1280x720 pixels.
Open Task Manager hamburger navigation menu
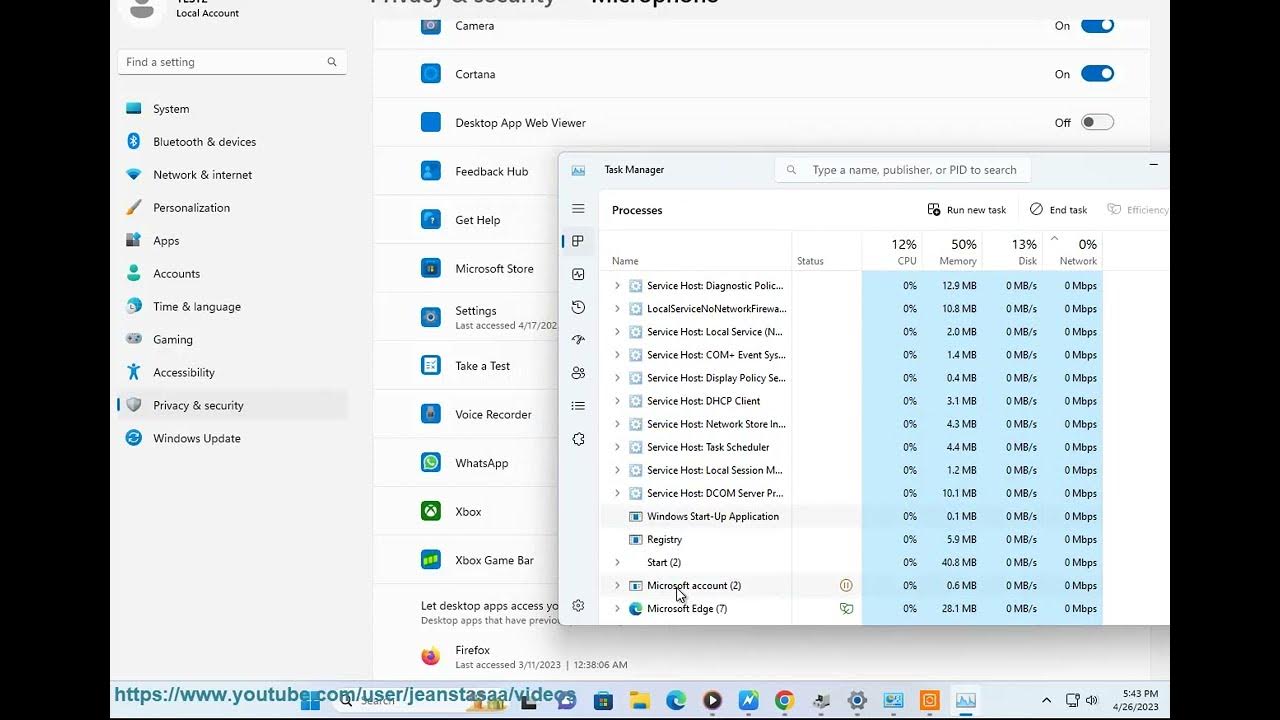pyautogui.click(x=578, y=209)
